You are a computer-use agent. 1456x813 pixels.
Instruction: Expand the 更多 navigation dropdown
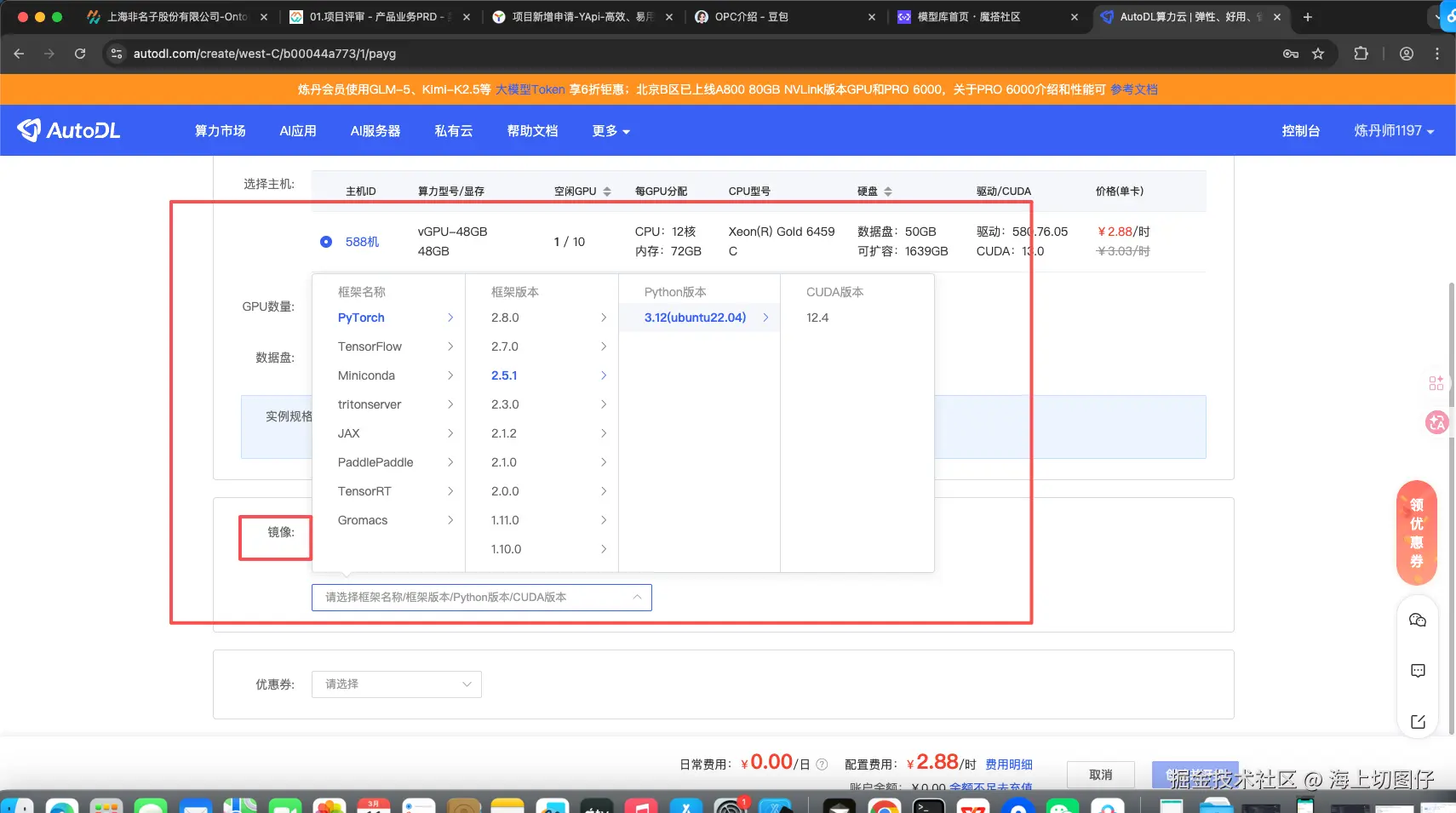611,131
